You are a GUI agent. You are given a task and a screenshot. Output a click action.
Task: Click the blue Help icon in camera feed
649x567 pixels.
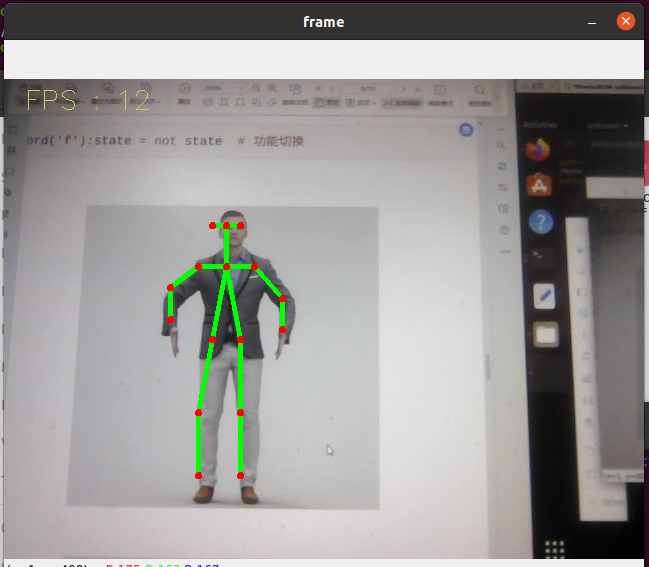(x=541, y=222)
